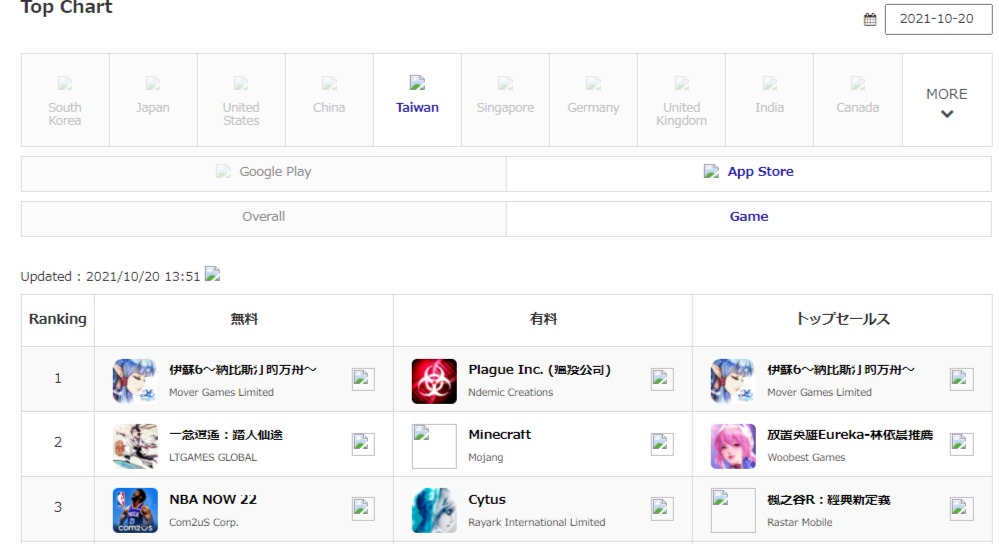Open the Woobest Games app icon
The image size is (999, 544).
[x=733, y=446]
